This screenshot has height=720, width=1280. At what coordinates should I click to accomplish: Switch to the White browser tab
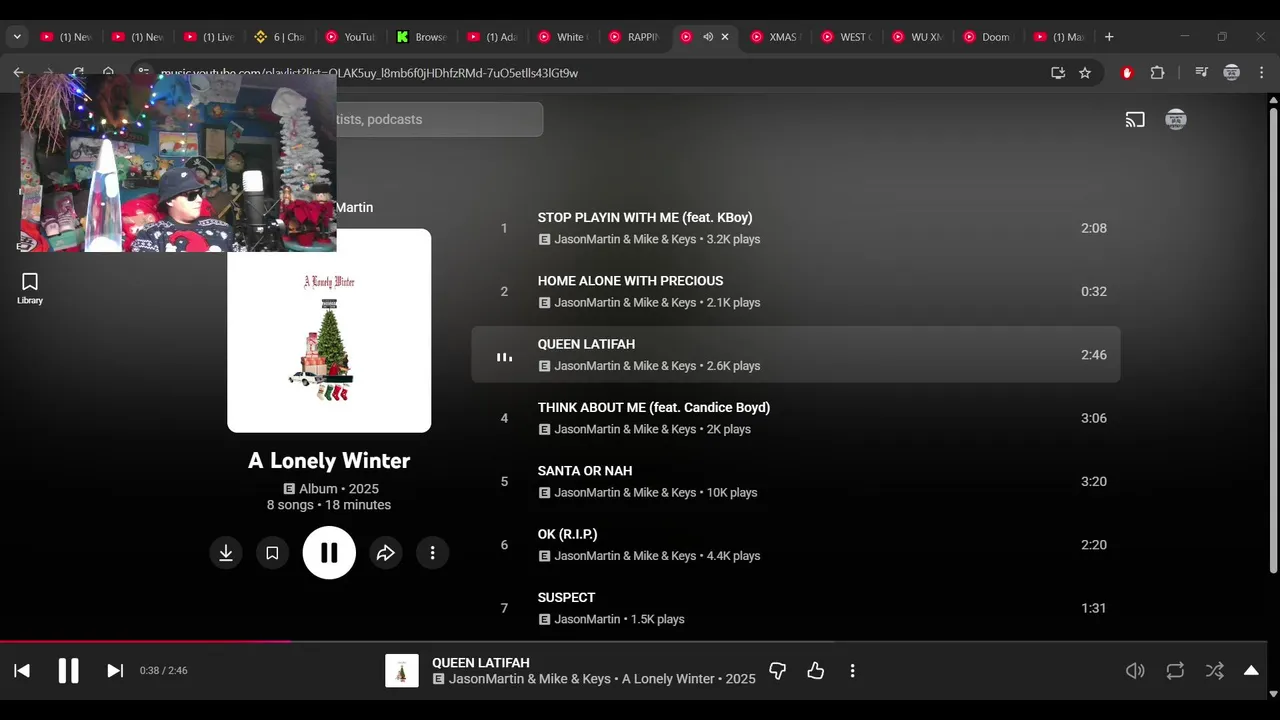pos(563,37)
